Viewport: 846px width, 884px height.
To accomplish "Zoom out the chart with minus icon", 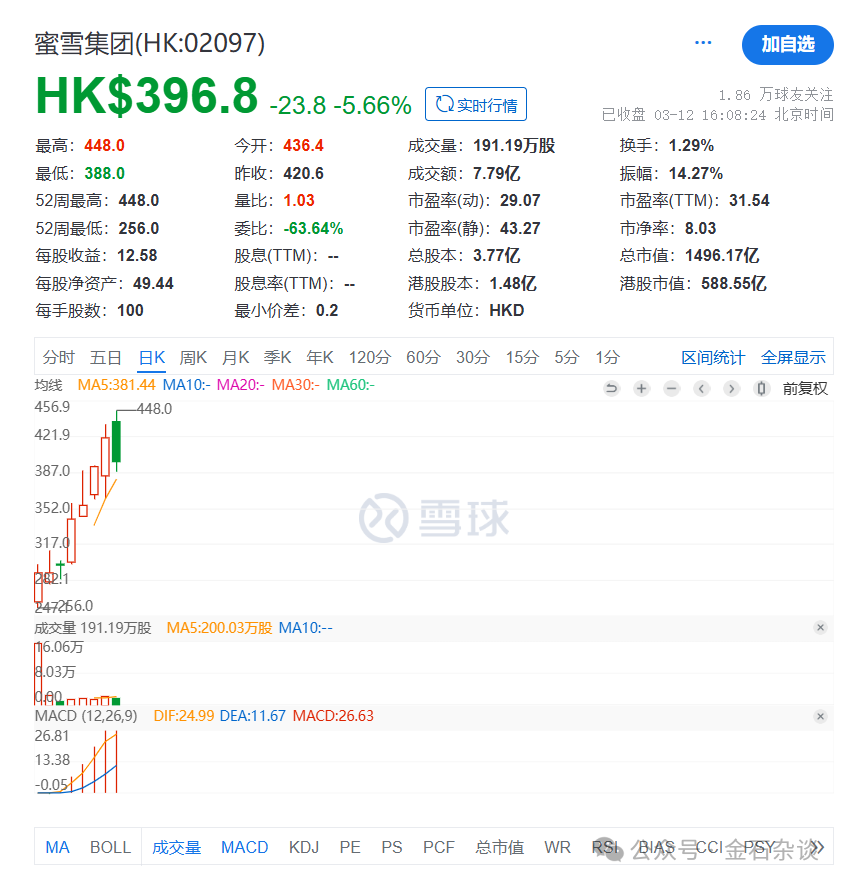I will click(671, 388).
